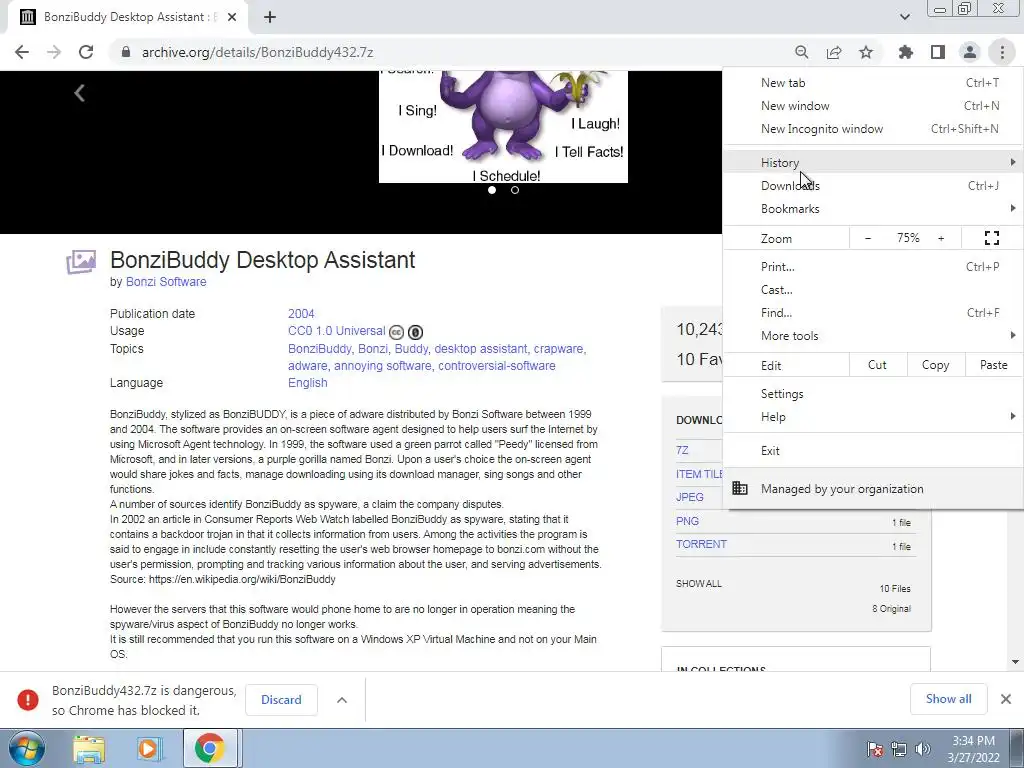The width and height of the screenshot is (1024, 768).
Task: Expand the Bookmarks submenu
Action: 872,209
